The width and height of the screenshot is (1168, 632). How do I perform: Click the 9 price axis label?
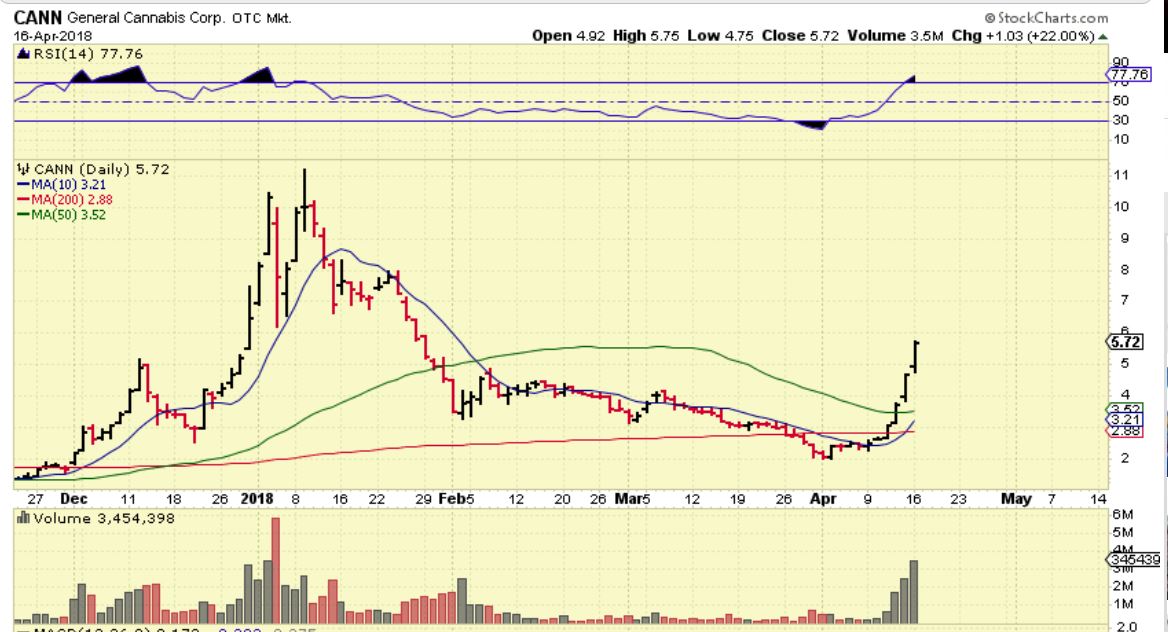(1125, 238)
